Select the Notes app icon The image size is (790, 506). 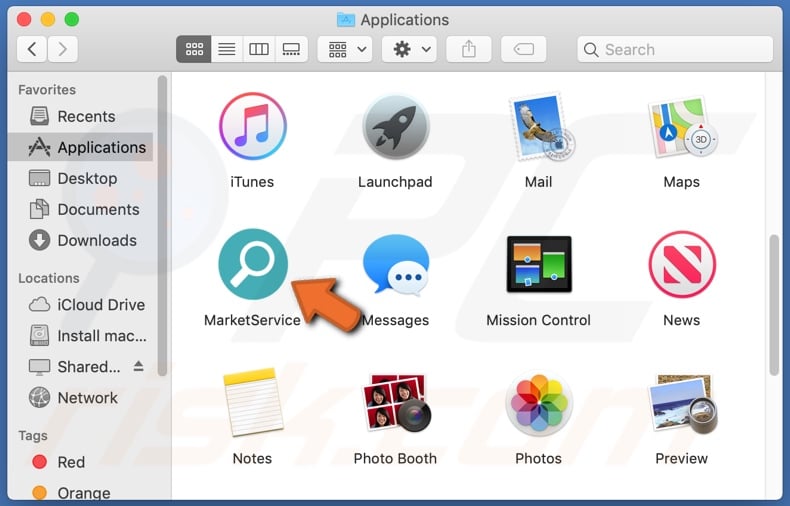[252, 403]
